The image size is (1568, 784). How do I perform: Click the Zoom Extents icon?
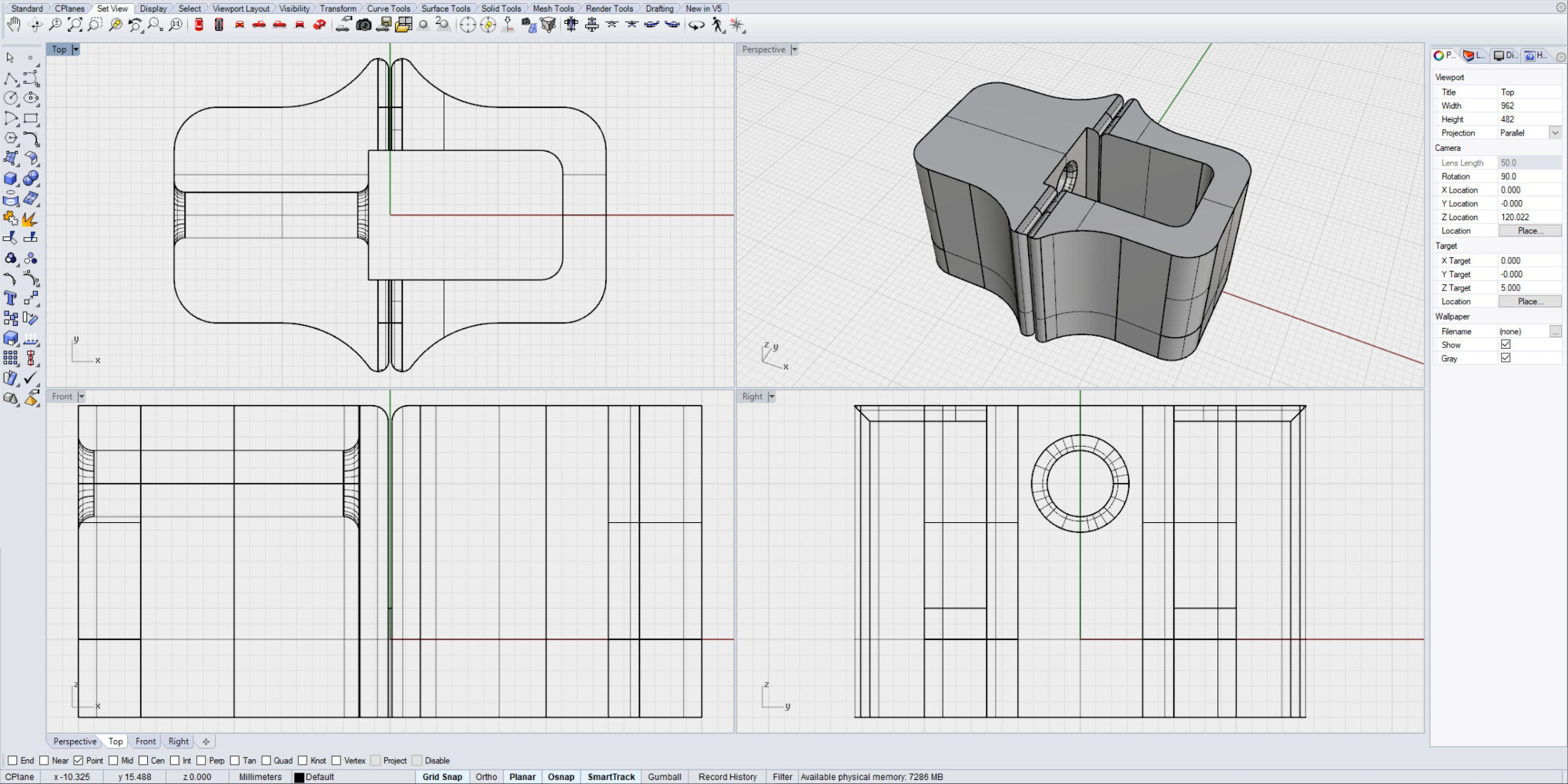[x=75, y=25]
